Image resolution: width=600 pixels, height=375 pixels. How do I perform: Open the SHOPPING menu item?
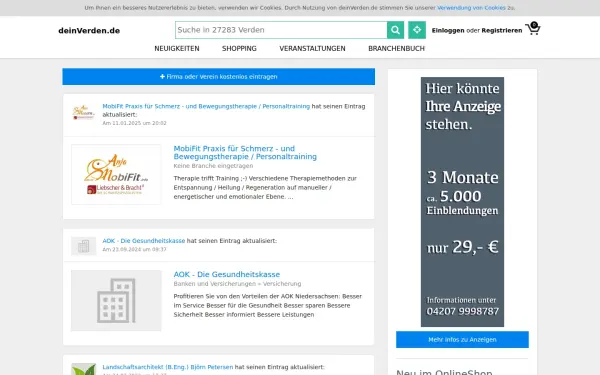(239, 49)
